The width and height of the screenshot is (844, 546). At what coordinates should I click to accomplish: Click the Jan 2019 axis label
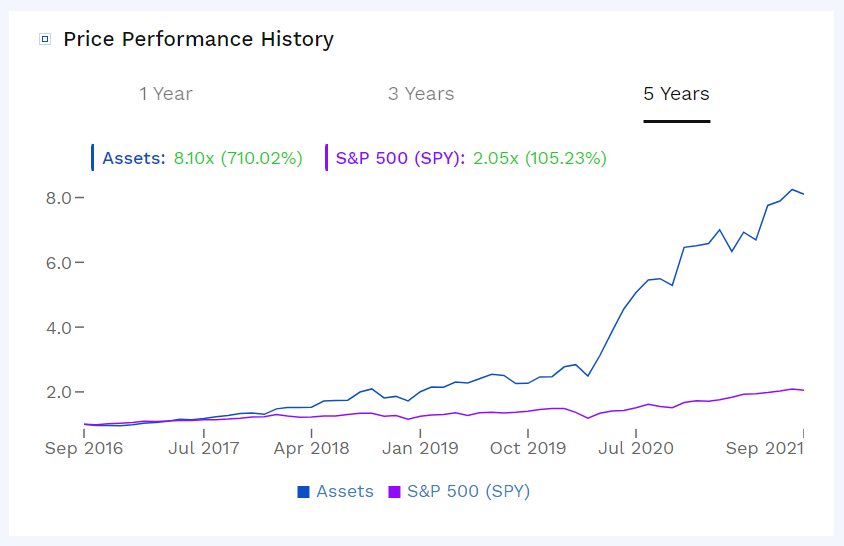pyautogui.click(x=420, y=448)
